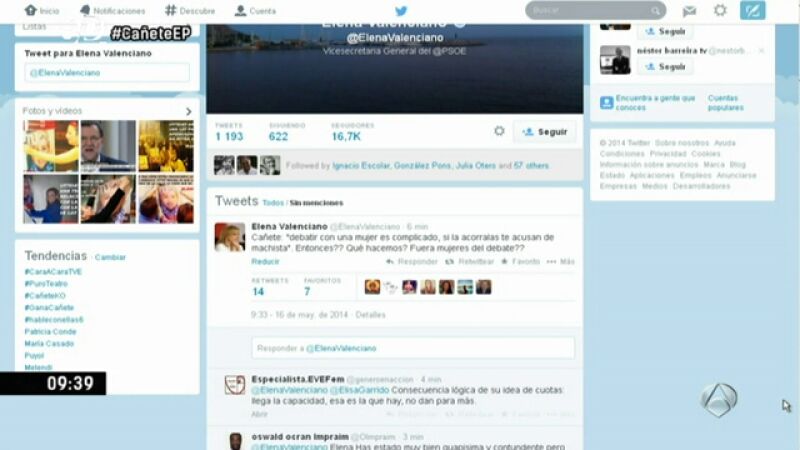Click the compose new tweet button
Image resolution: width=800 pixels, height=450 pixels.
point(752,11)
